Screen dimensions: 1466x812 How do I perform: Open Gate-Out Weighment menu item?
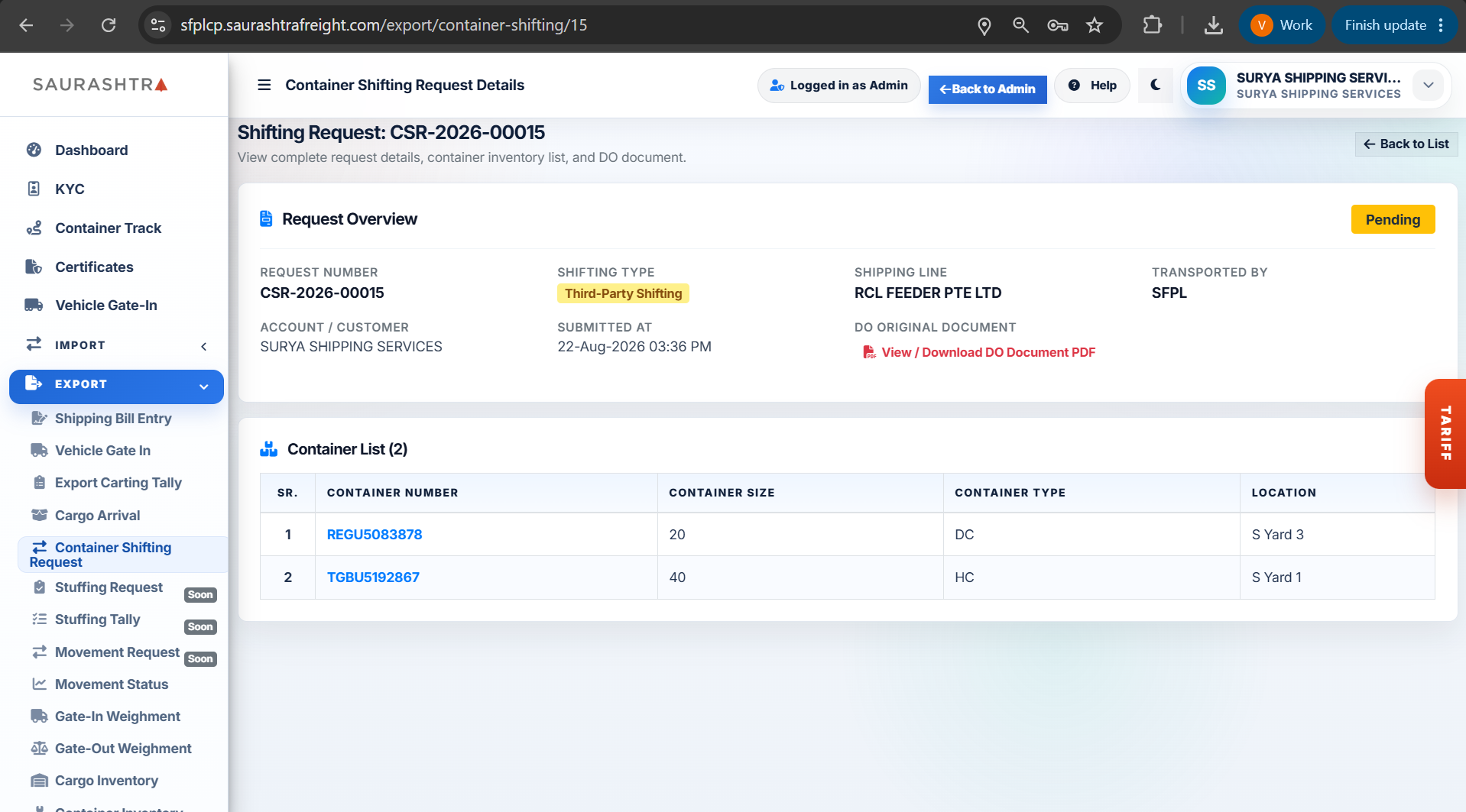point(123,749)
